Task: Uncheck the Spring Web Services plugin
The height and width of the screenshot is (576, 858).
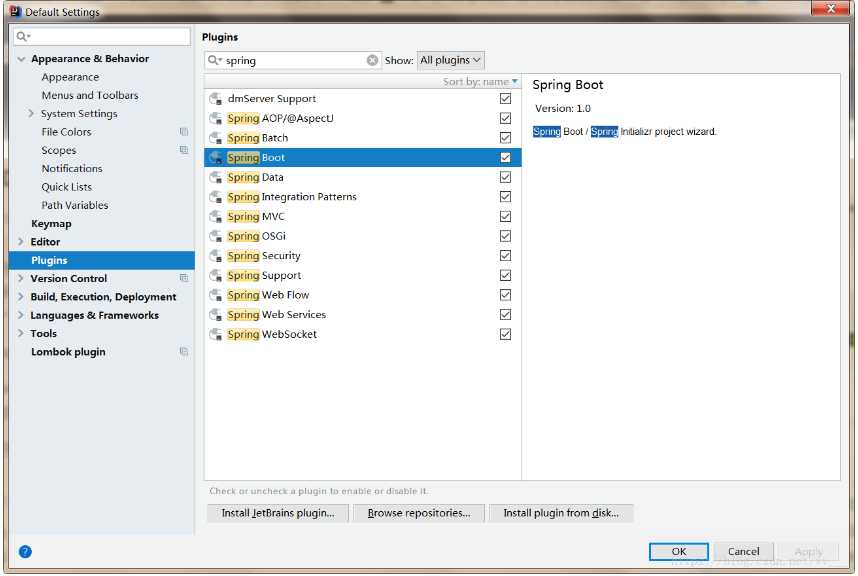Action: pyautogui.click(x=506, y=315)
